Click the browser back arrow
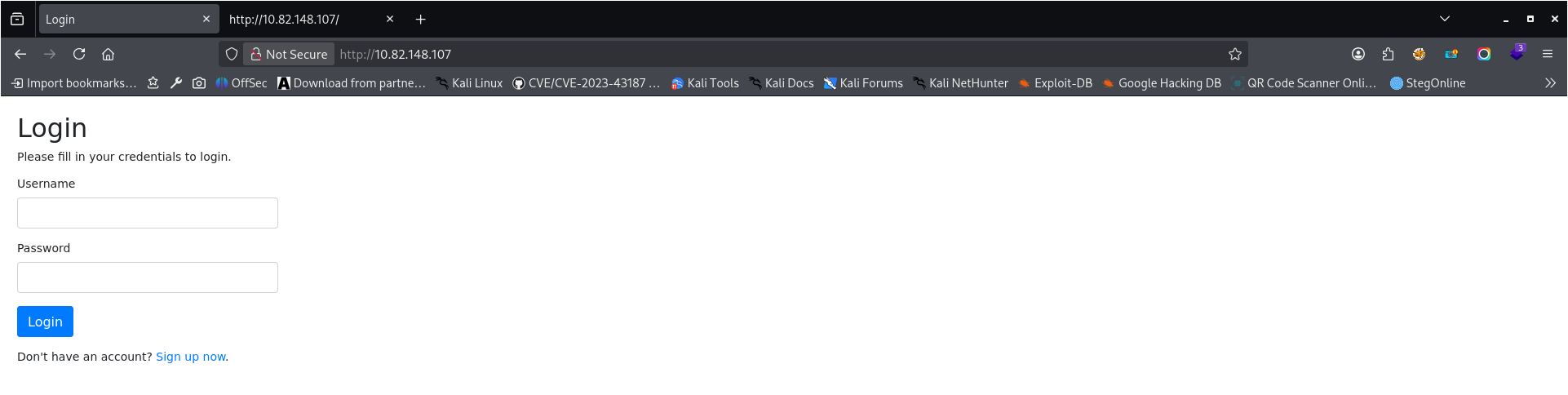Image resolution: width=1568 pixels, height=395 pixels. tap(20, 54)
